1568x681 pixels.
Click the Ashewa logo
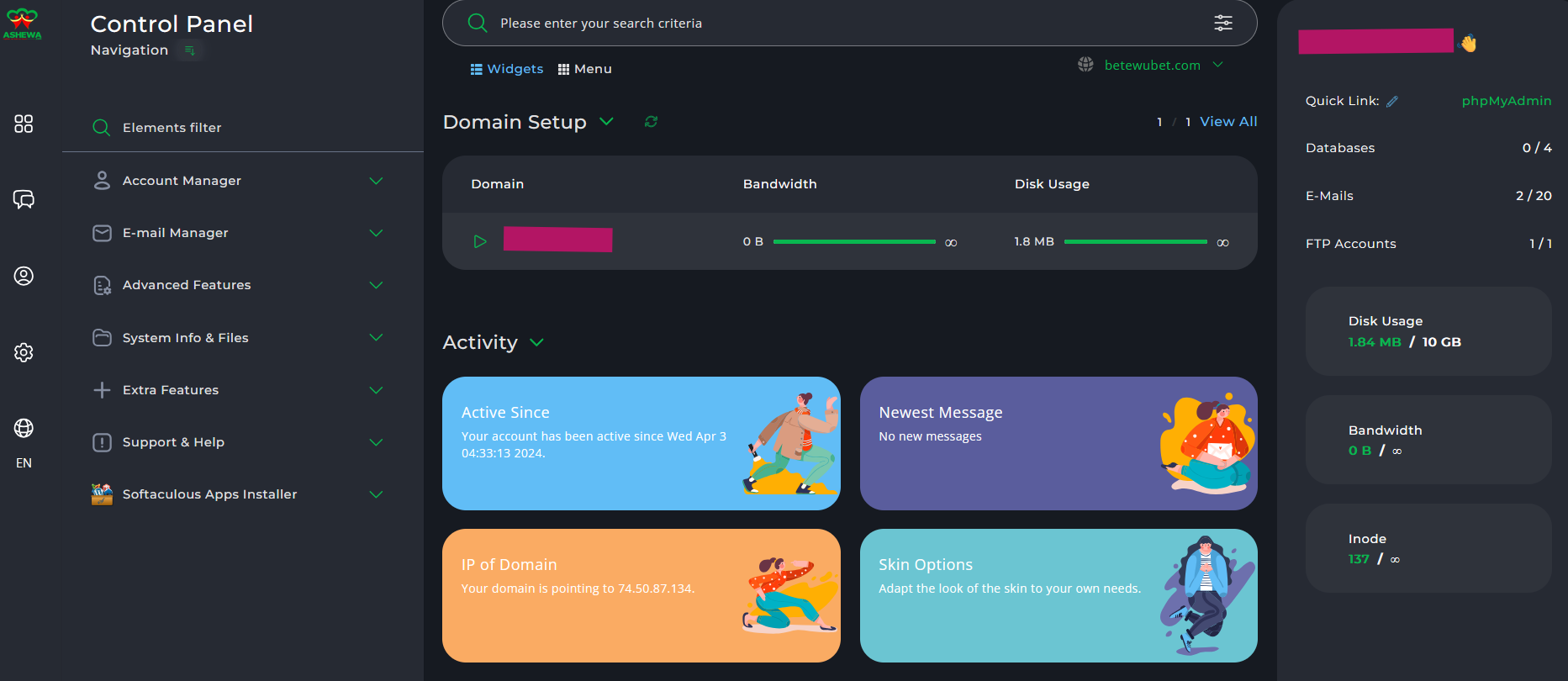tap(23, 24)
